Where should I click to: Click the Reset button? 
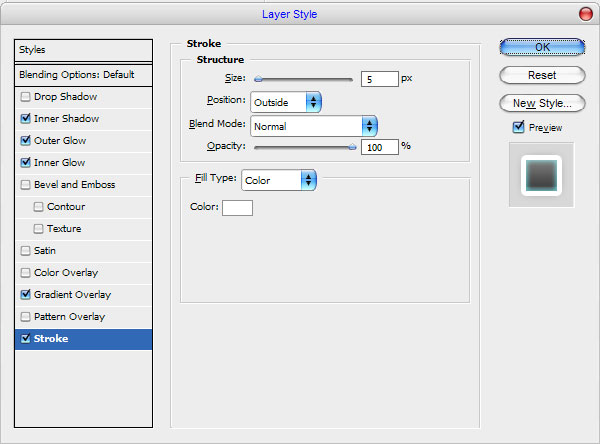542,75
